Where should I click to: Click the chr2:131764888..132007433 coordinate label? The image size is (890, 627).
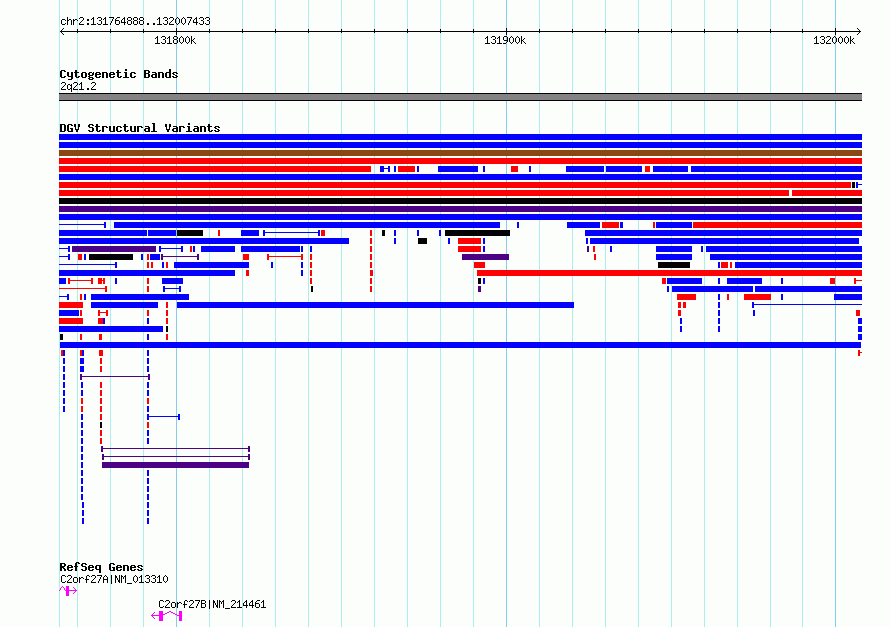(135, 21)
